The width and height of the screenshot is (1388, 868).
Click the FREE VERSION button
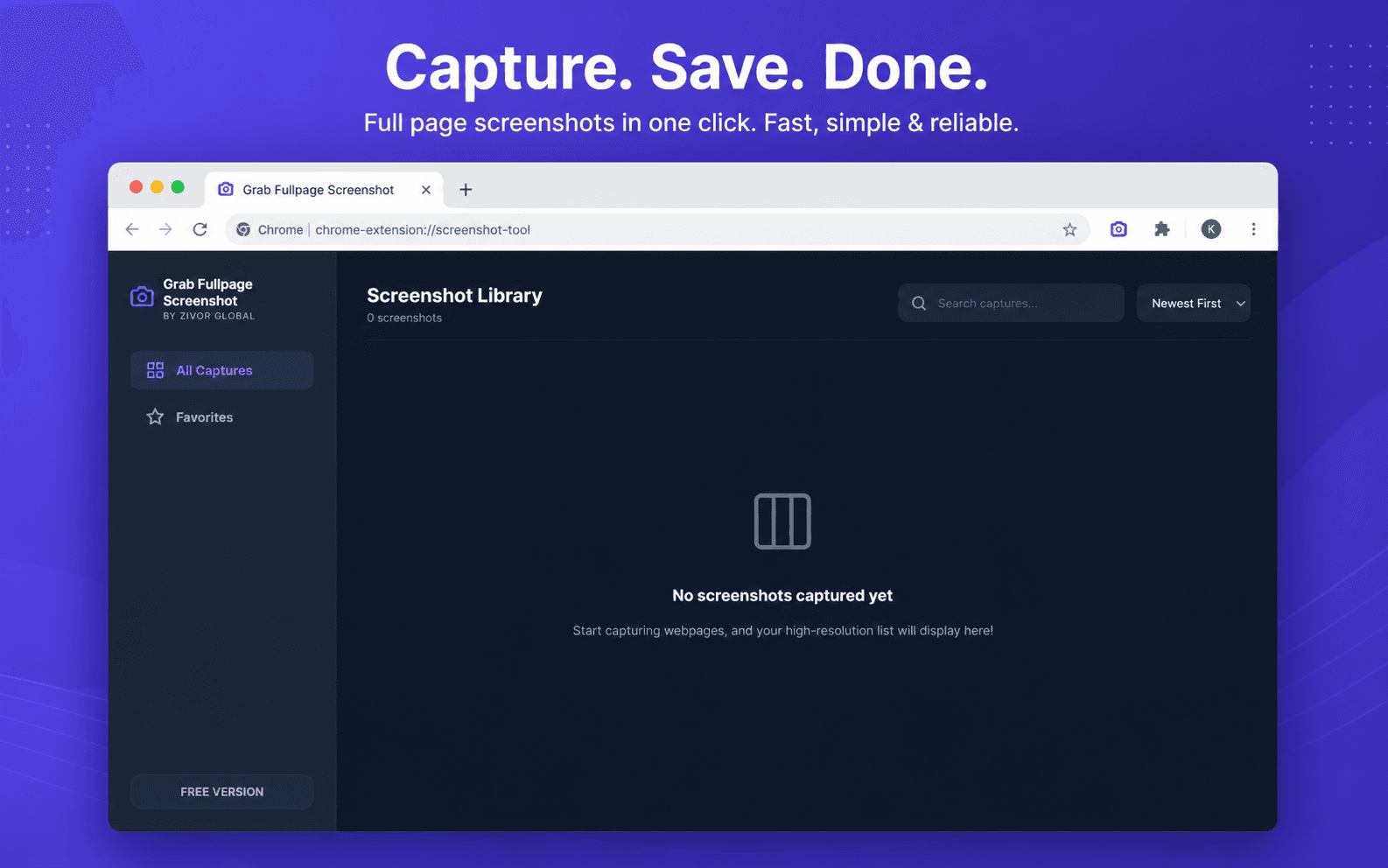click(x=221, y=792)
